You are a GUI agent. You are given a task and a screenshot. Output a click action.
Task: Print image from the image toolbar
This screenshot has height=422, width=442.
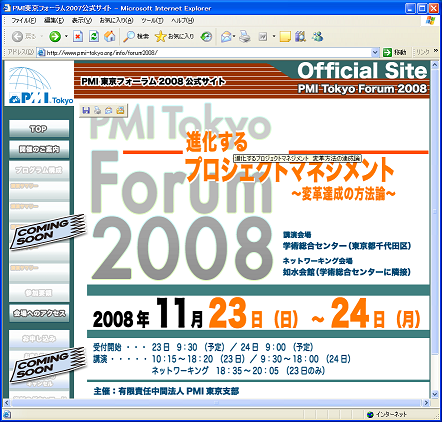(97, 110)
